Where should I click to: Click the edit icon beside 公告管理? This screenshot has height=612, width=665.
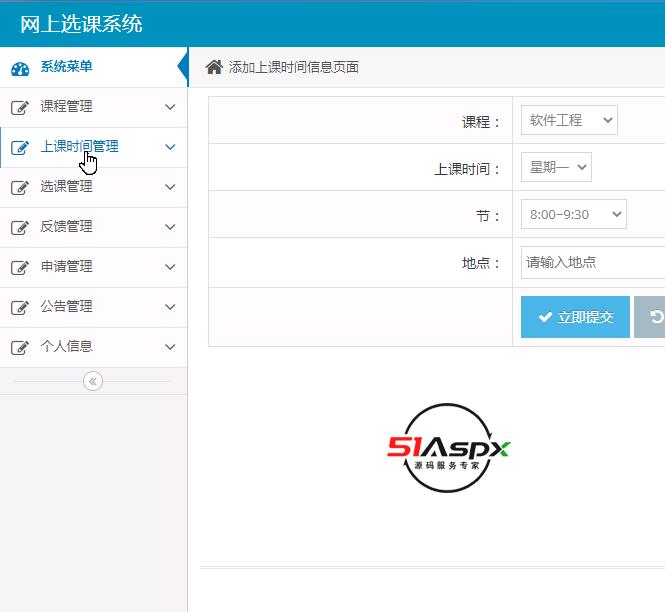[20, 307]
